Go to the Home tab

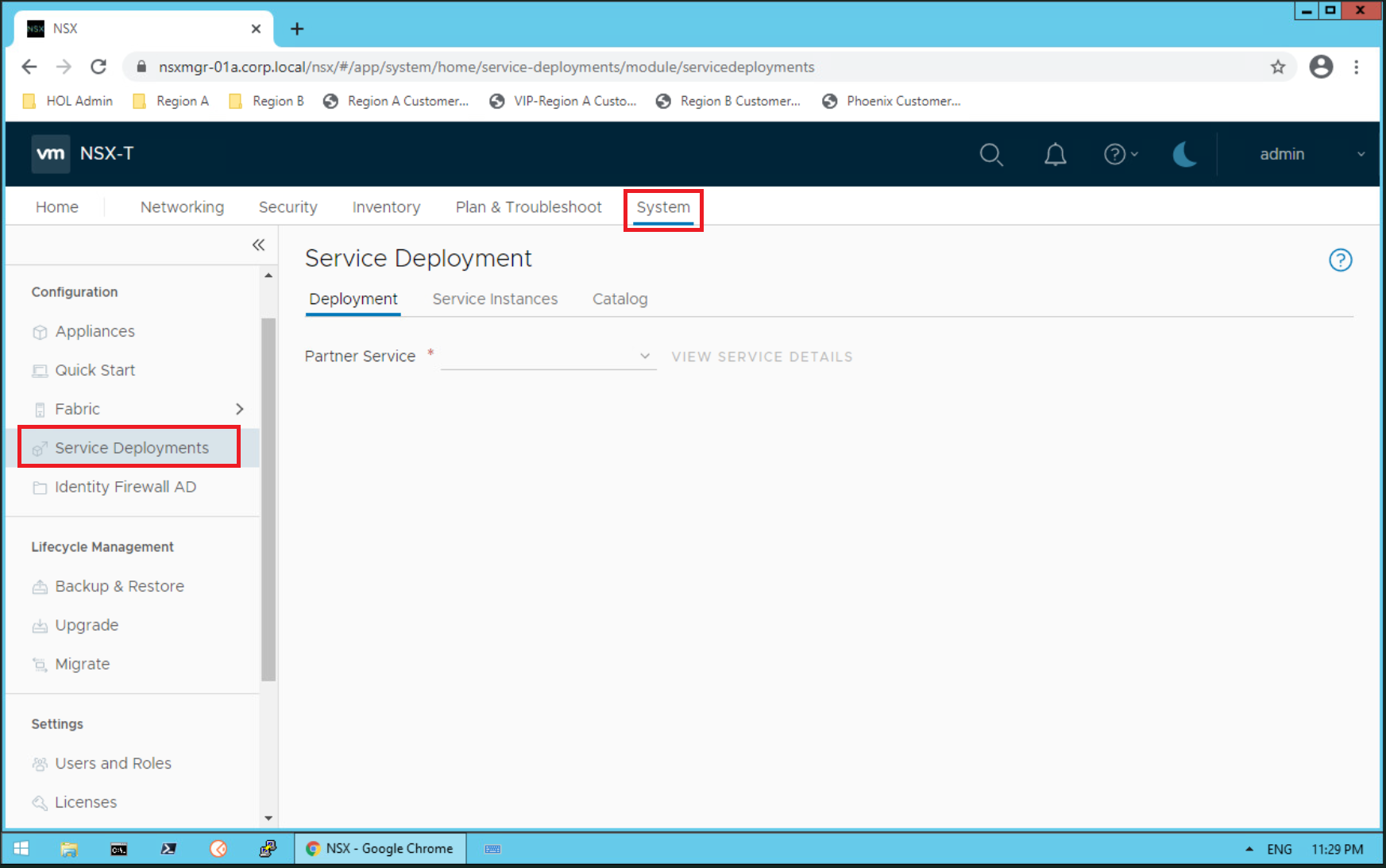[57, 206]
